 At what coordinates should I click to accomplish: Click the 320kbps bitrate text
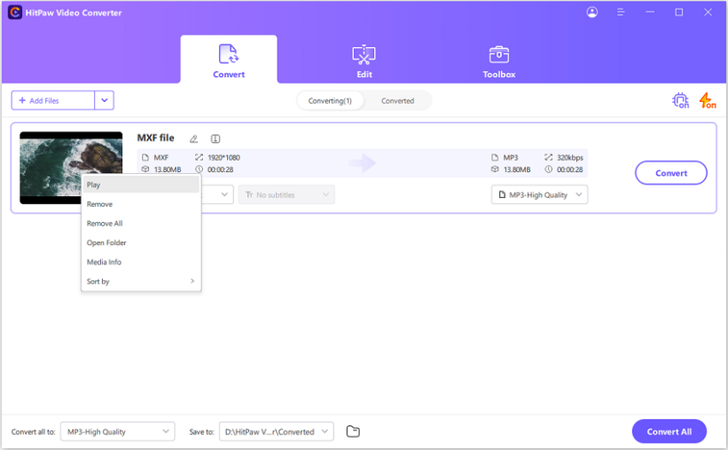point(570,157)
